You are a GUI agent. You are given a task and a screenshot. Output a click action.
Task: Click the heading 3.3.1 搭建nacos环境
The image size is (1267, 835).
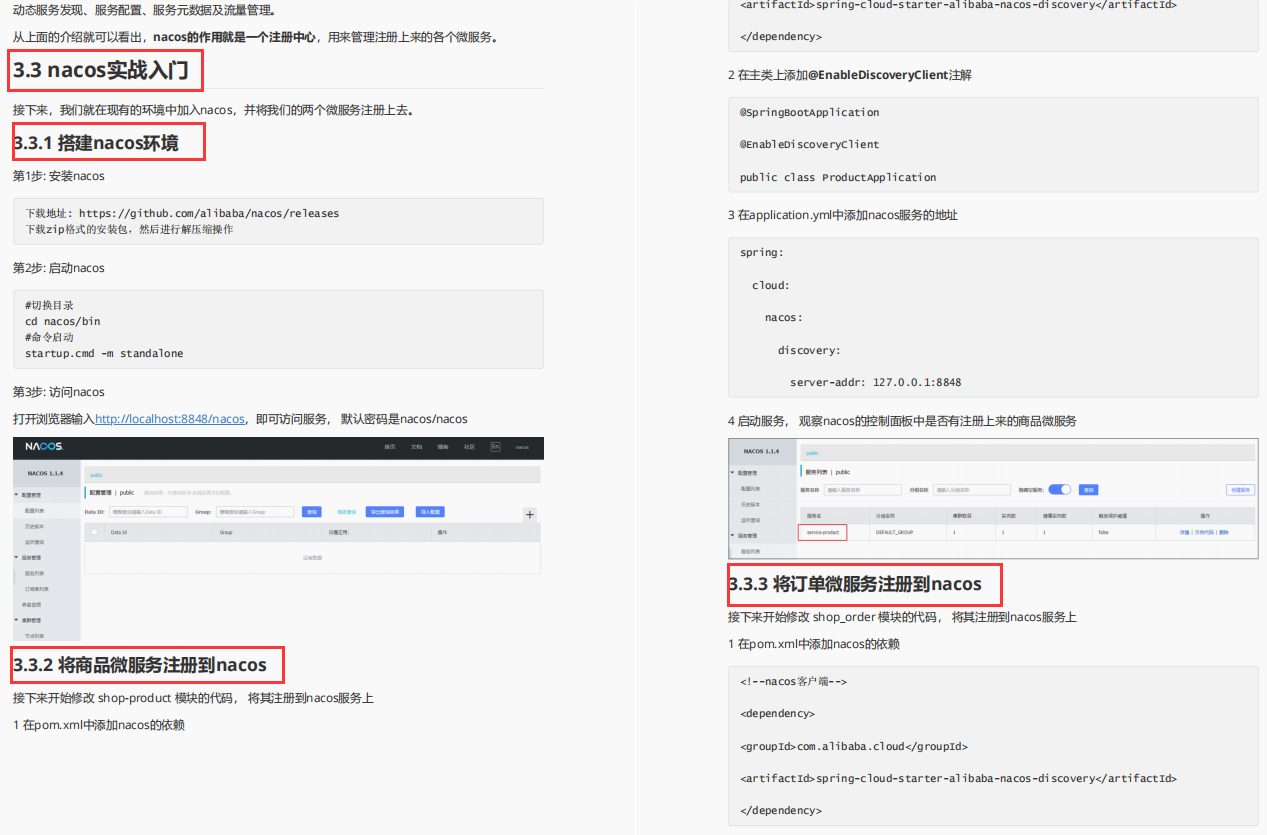96,143
